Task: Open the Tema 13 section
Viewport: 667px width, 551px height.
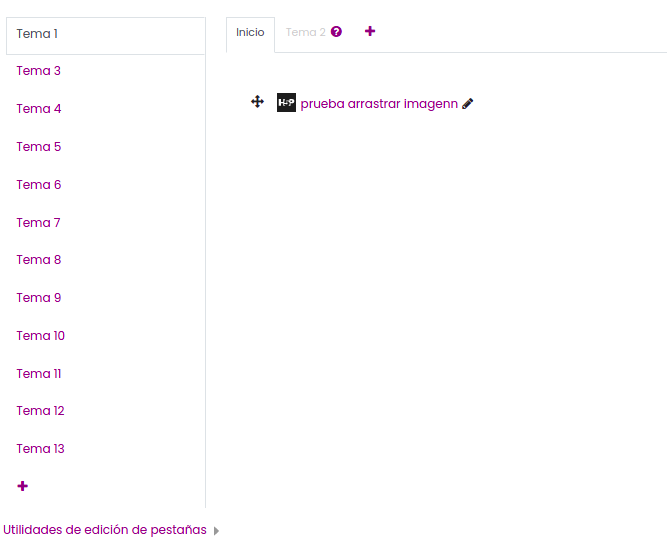Action: 40,448
